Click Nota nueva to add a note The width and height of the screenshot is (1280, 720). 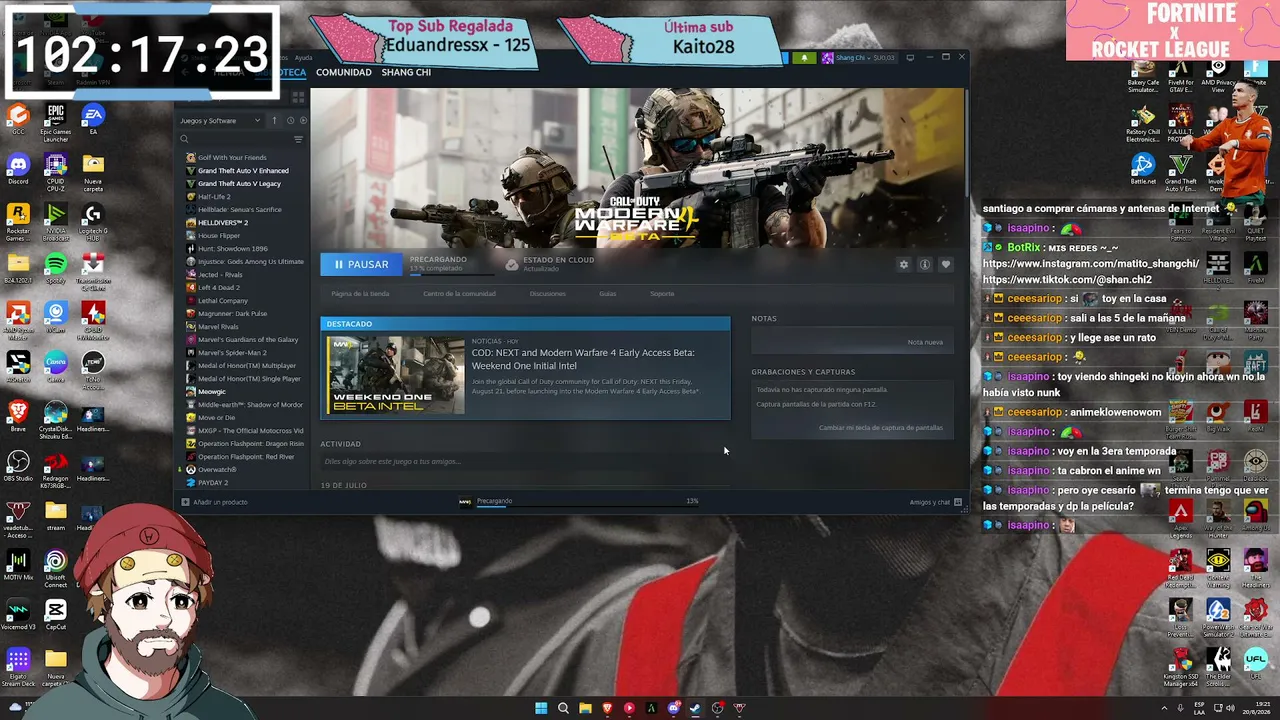tap(925, 342)
